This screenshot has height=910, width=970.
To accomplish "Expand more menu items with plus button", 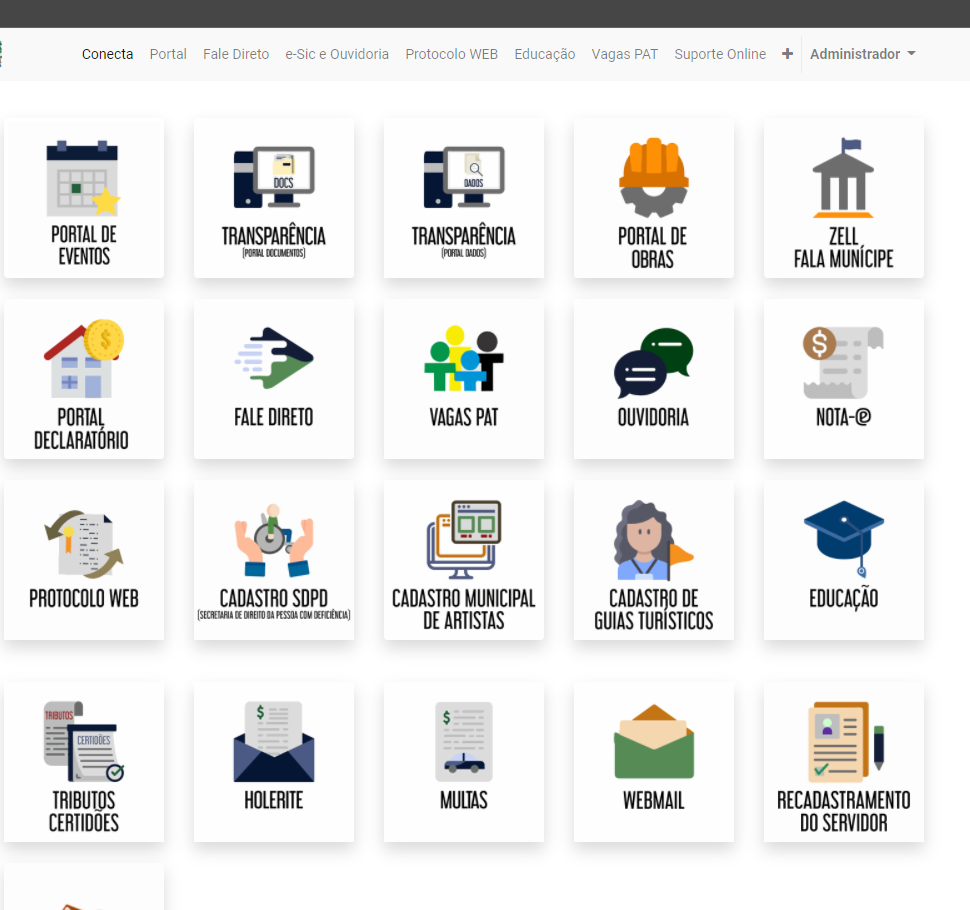I will pos(787,54).
